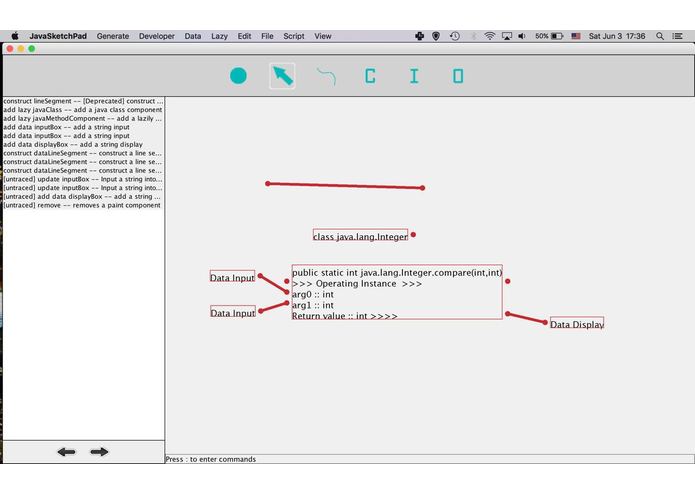Choose the curved line segment tool
The image size is (695, 494).
326,76
